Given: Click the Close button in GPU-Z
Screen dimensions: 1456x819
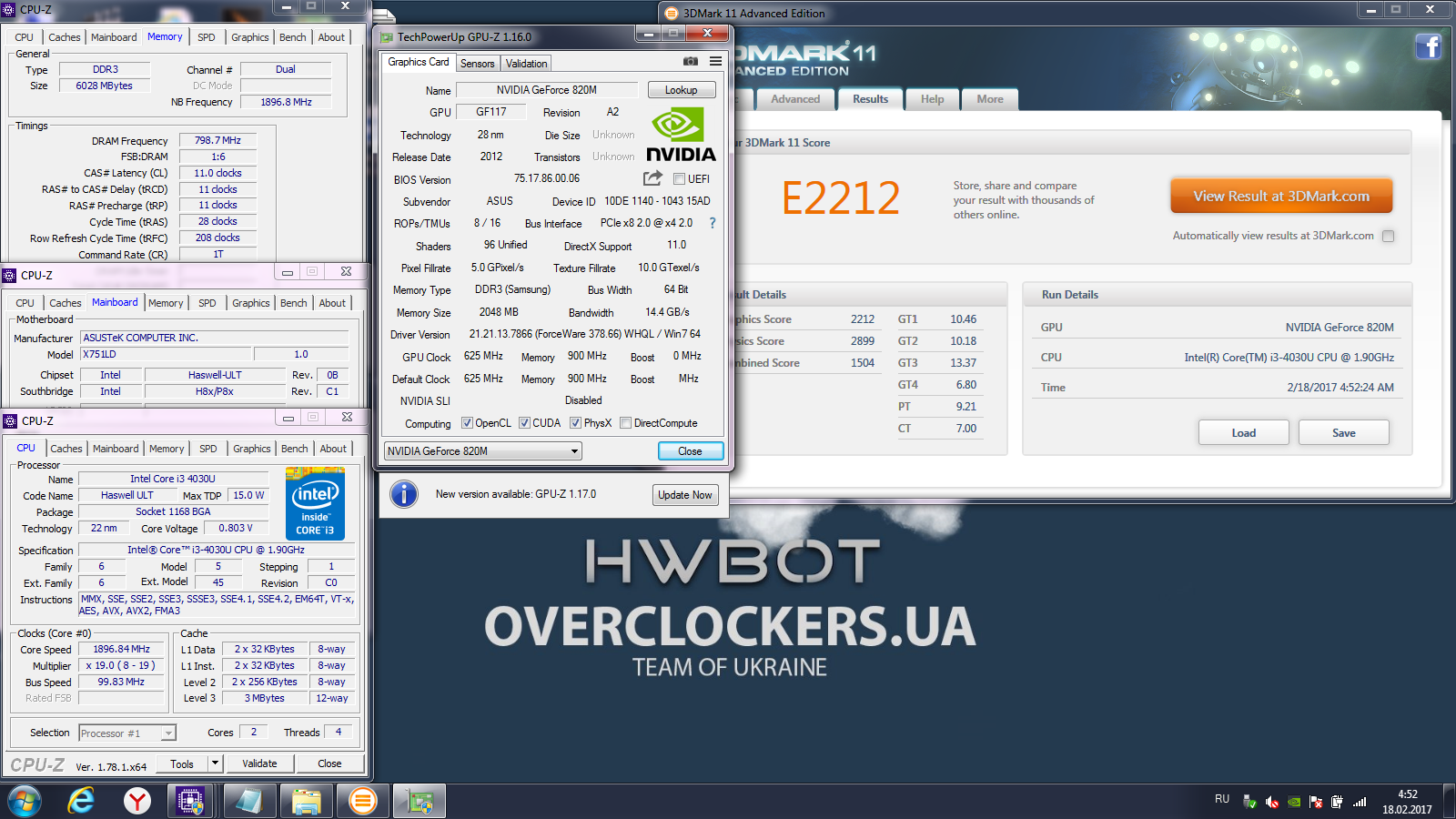Looking at the screenshot, I should [690, 451].
